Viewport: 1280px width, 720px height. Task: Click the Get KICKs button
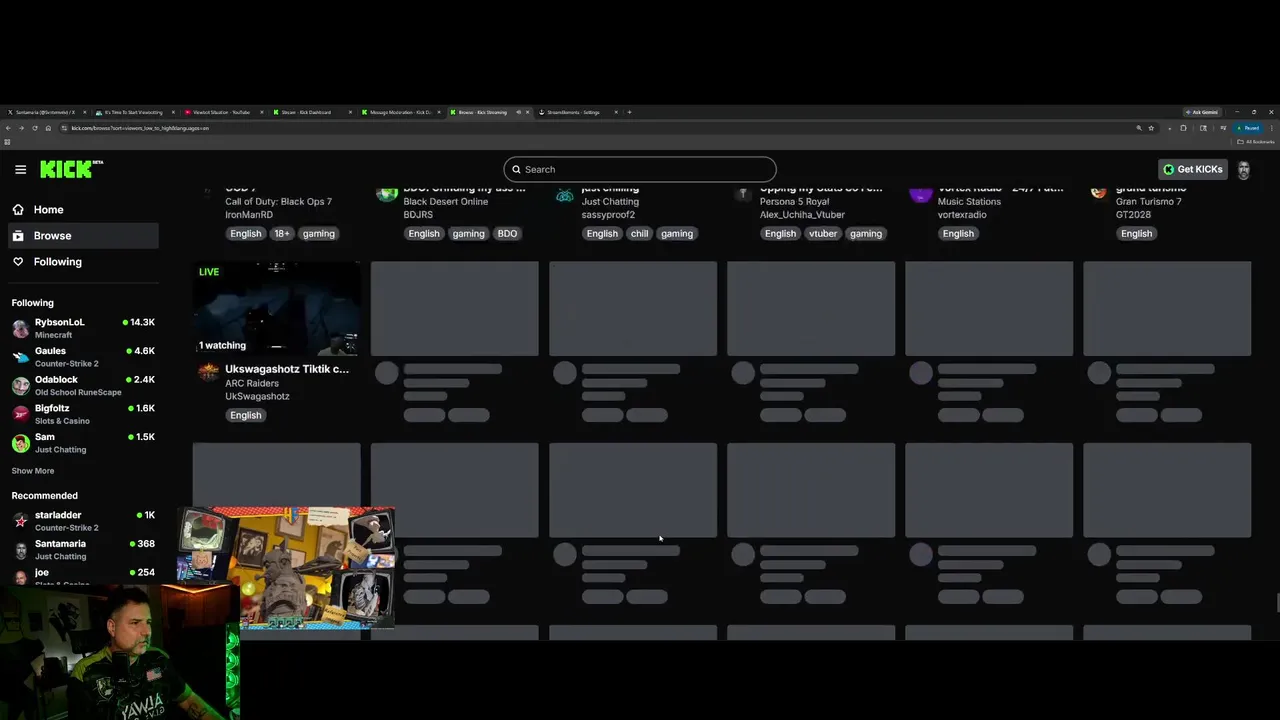point(1193,170)
